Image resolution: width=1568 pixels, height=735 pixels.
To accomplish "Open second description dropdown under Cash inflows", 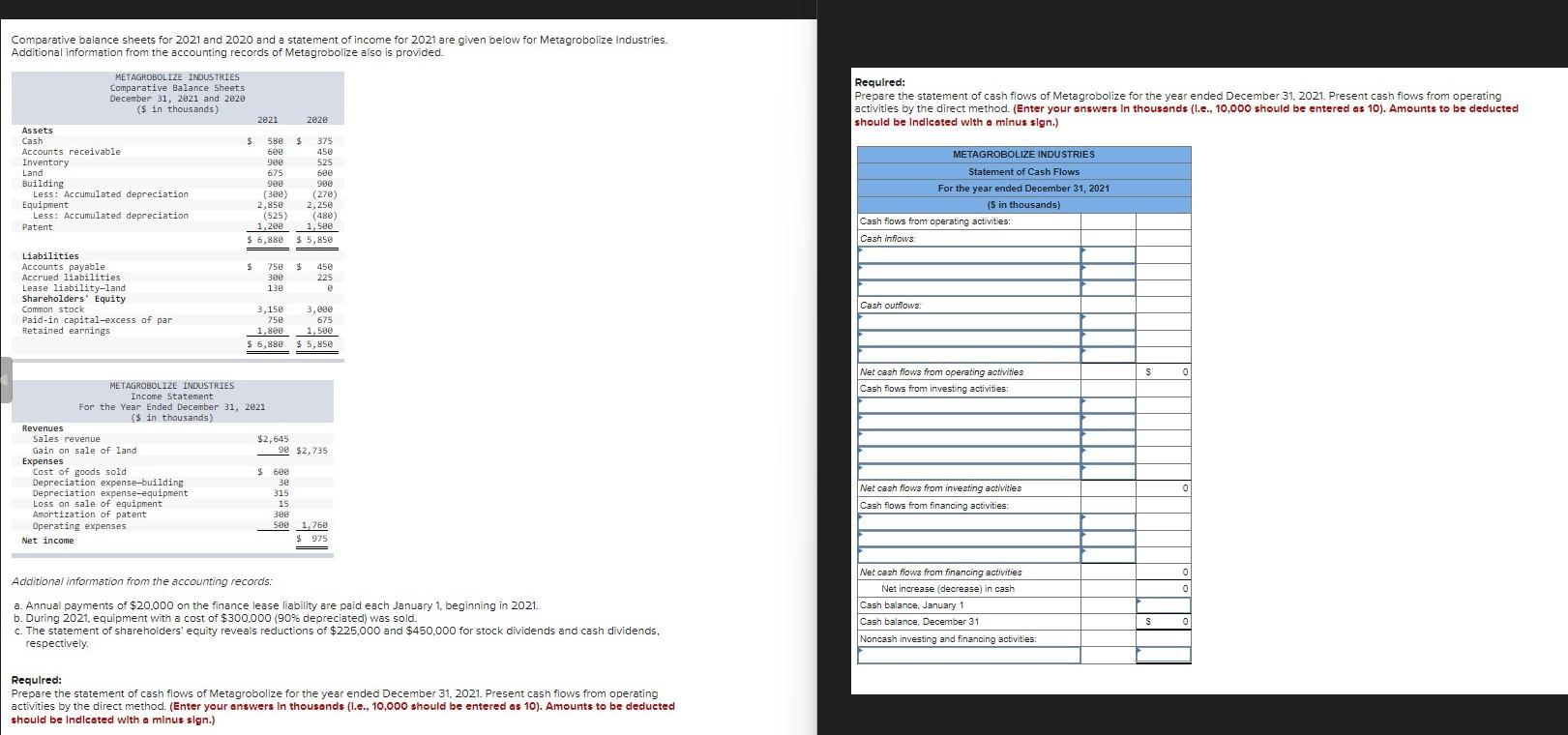I will (969, 272).
